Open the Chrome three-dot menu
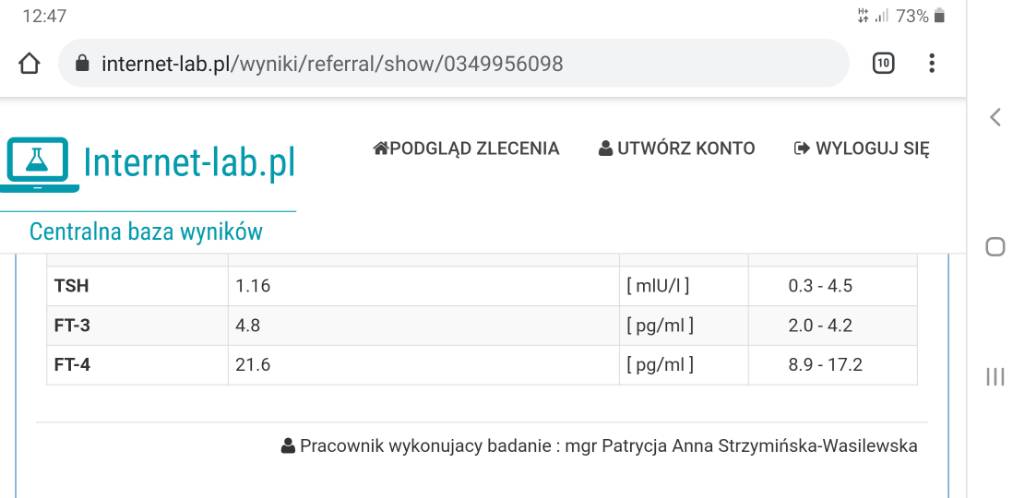1024x498 pixels. [932, 64]
